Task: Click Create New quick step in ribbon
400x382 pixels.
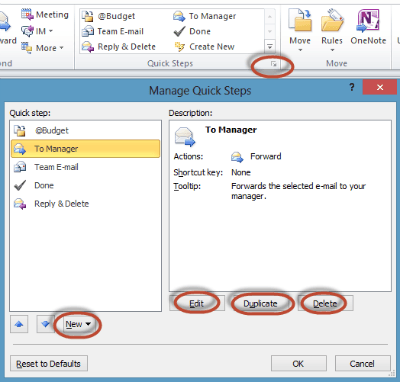Action: click(x=204, y=47)
